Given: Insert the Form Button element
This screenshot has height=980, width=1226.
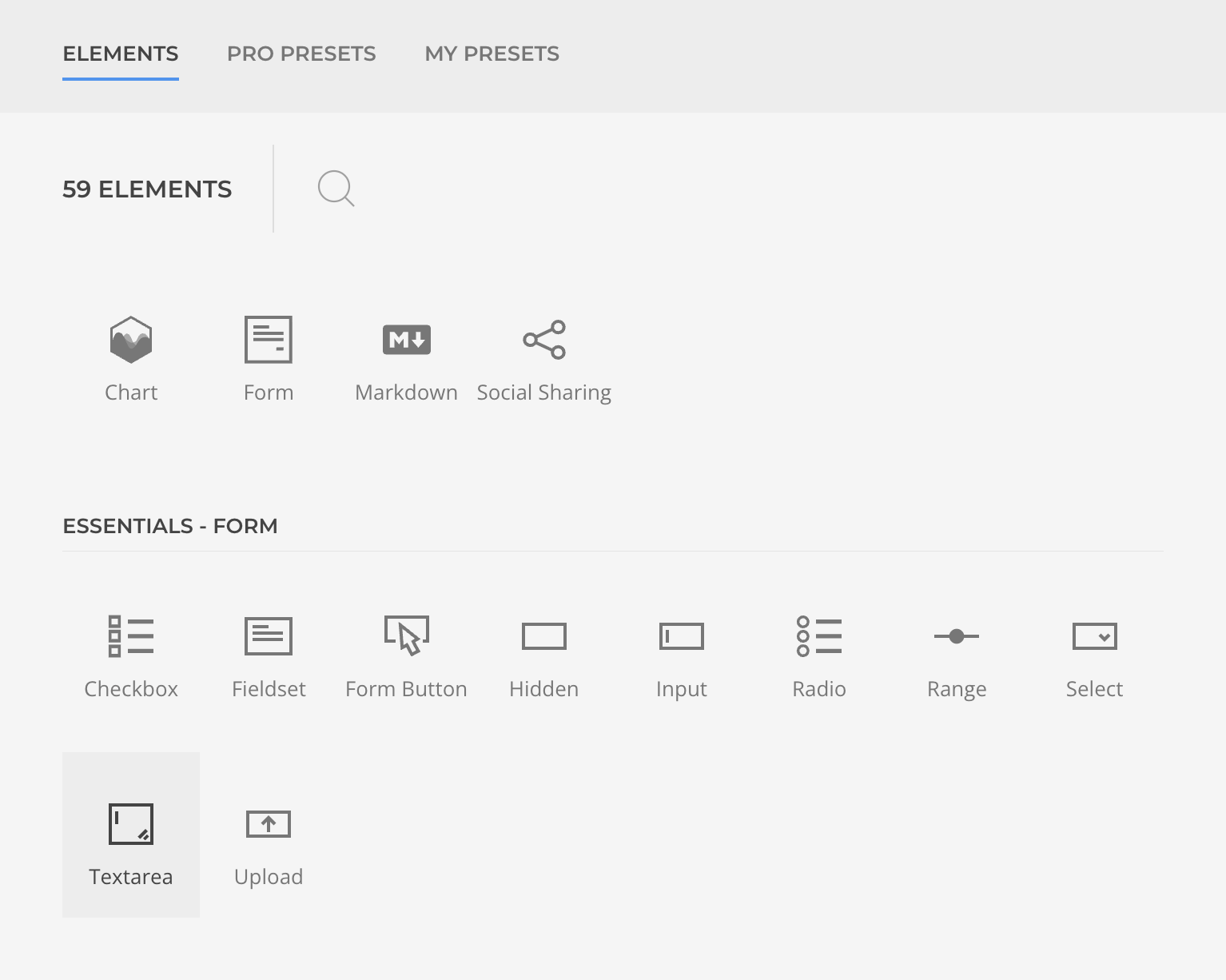Looking at the screenshot, I should point(406,655).
